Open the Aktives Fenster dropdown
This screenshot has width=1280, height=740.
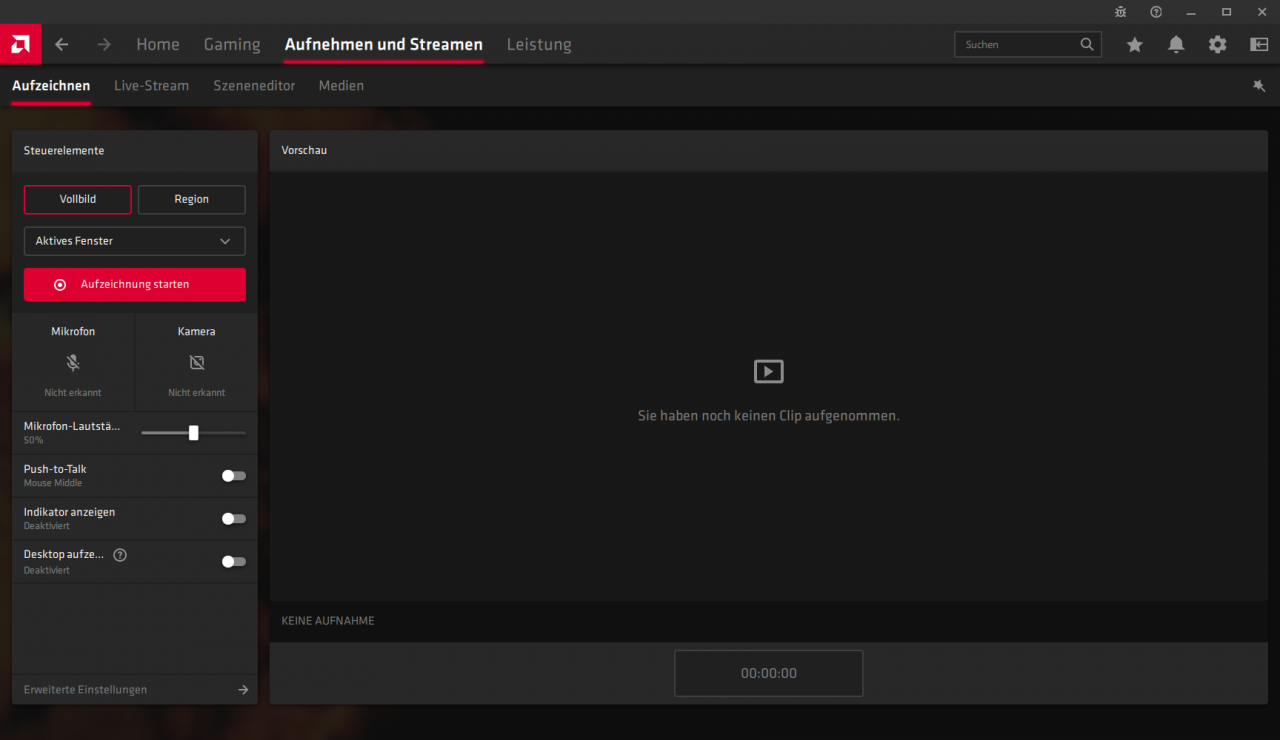(x=135, y=241)
